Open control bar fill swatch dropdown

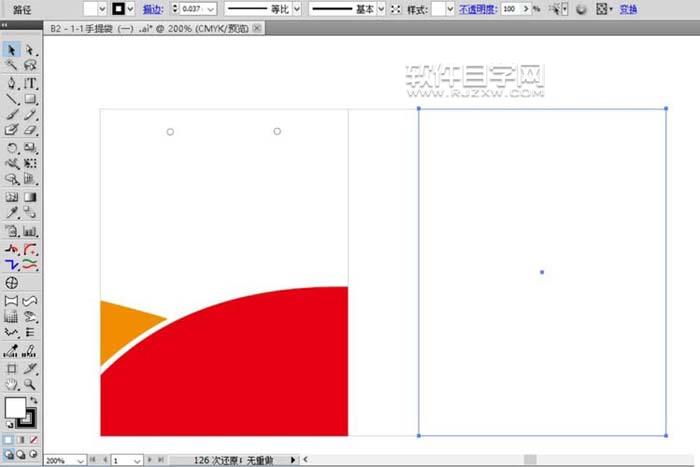[102, 9]
